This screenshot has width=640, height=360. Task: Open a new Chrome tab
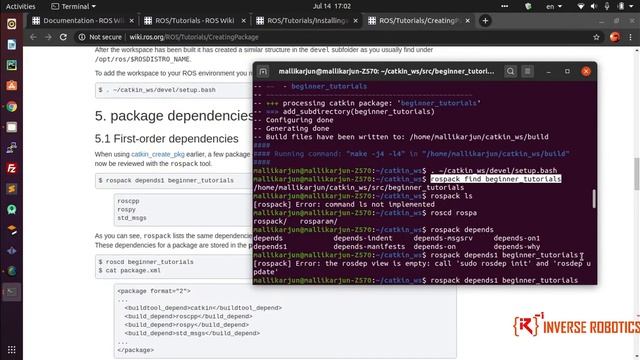(x=485, y=20)
